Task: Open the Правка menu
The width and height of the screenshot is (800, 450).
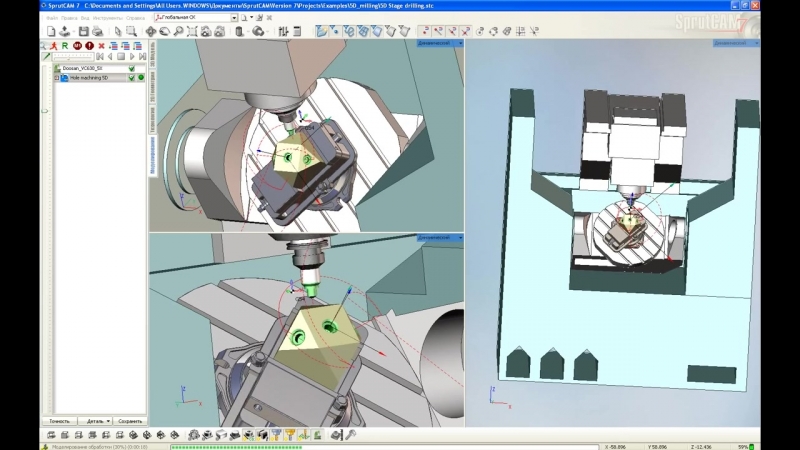Action: 69,18
